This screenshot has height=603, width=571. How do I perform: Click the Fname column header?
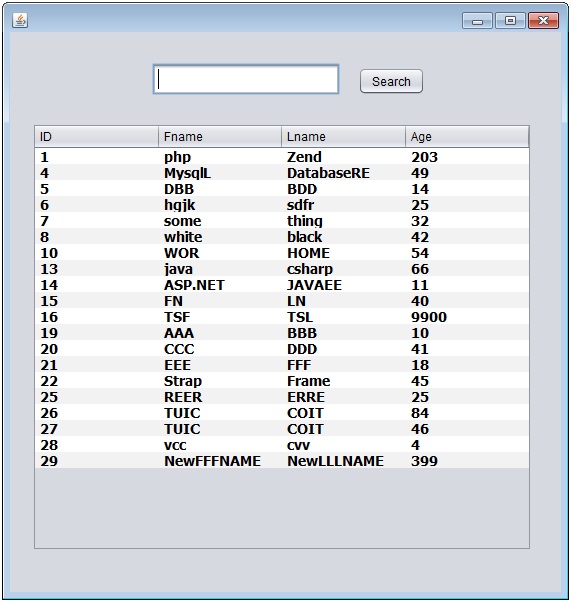pos(220,137)
